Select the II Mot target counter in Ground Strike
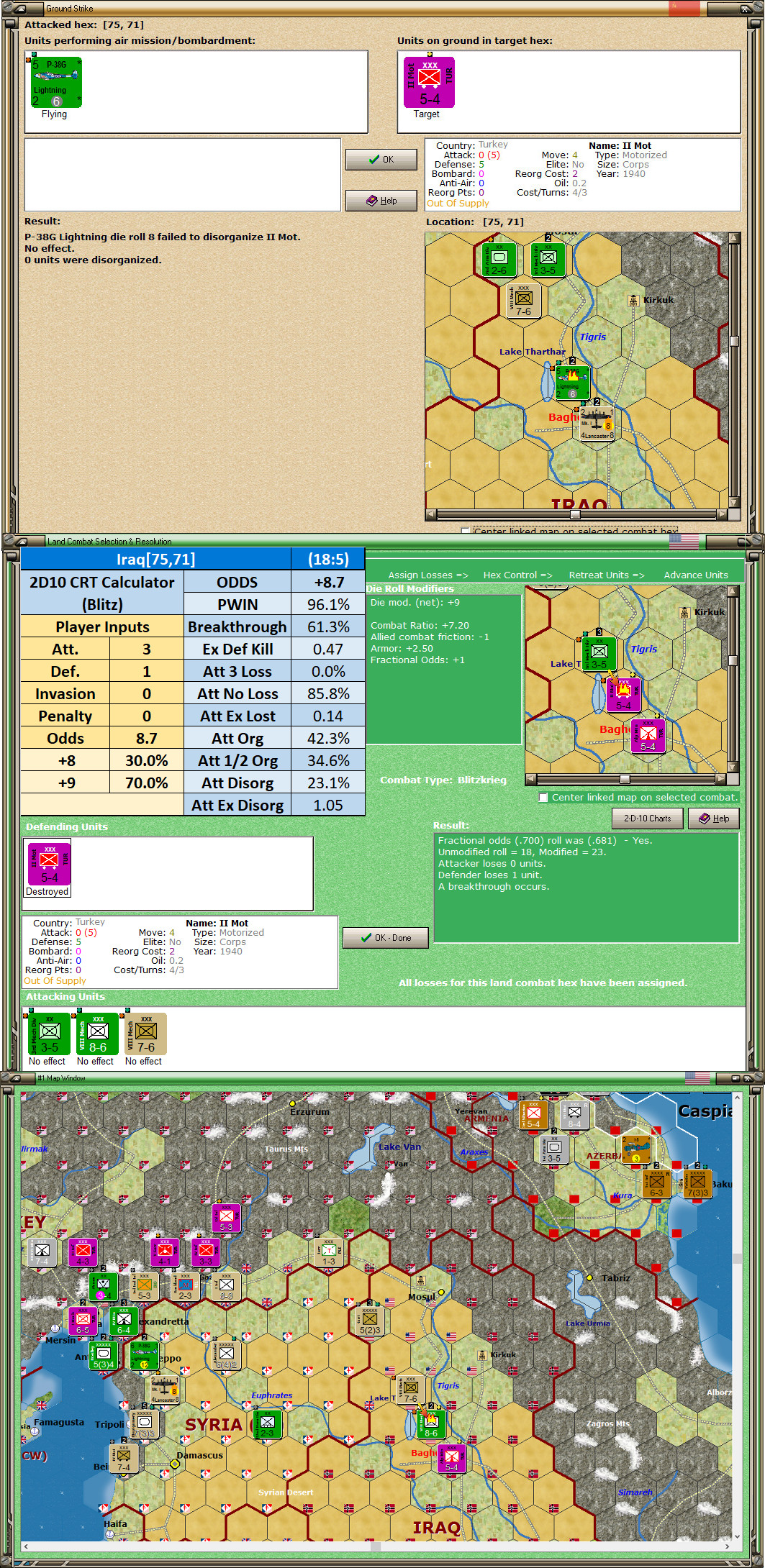The height and width of the screenshot is (1568, 765). coord(429,82)
